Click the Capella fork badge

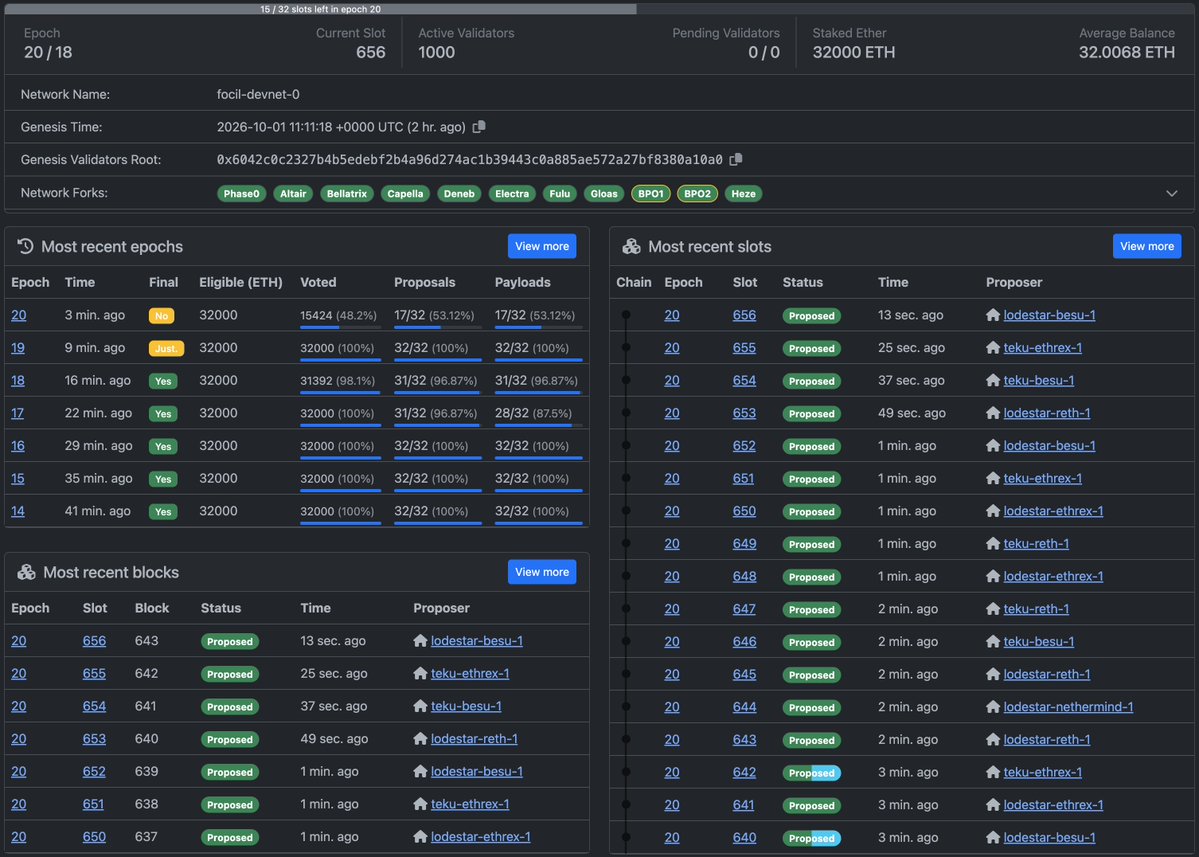pyautogui.click(x=405, y=193)
